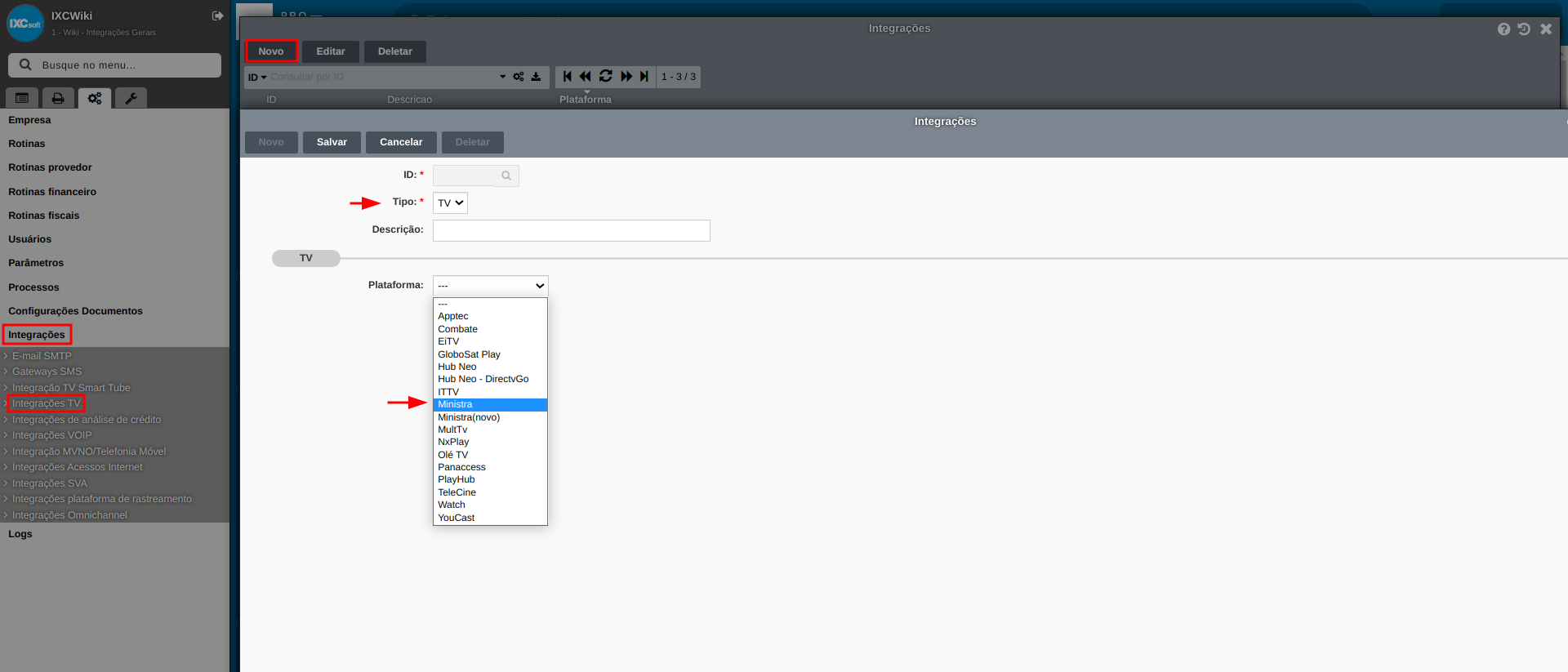Click the Cancelar button
The width and height of the screenshot is (1568, 672).
401,142
